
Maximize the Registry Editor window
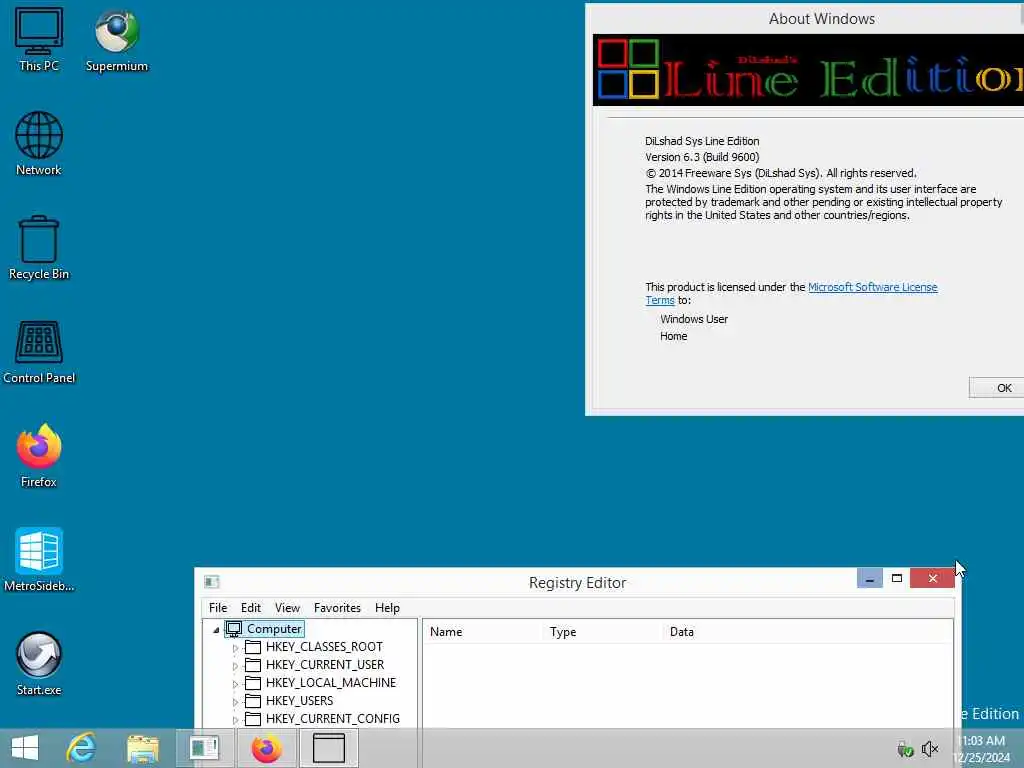897,579
